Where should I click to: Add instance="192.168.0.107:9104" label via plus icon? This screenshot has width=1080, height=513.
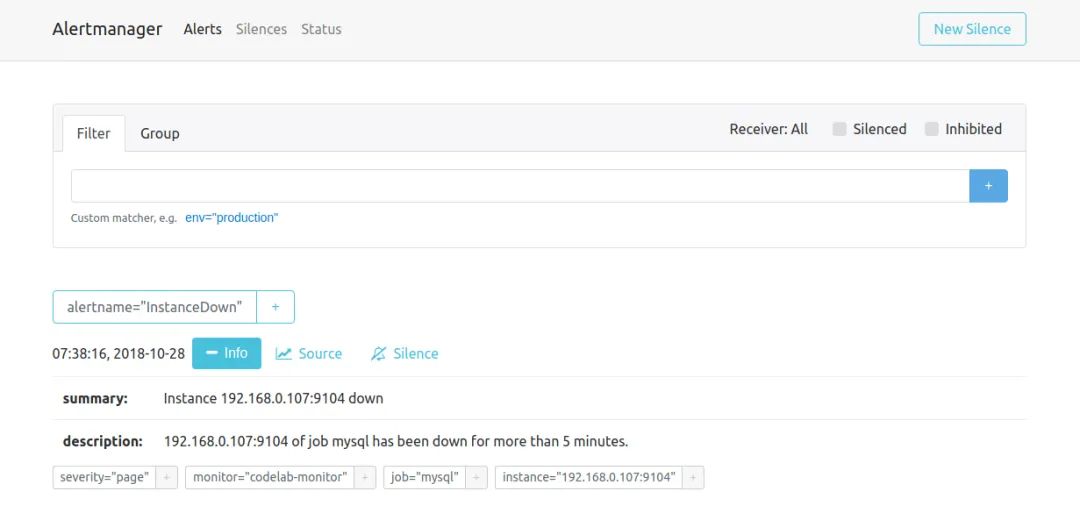[x=693, y=477]
